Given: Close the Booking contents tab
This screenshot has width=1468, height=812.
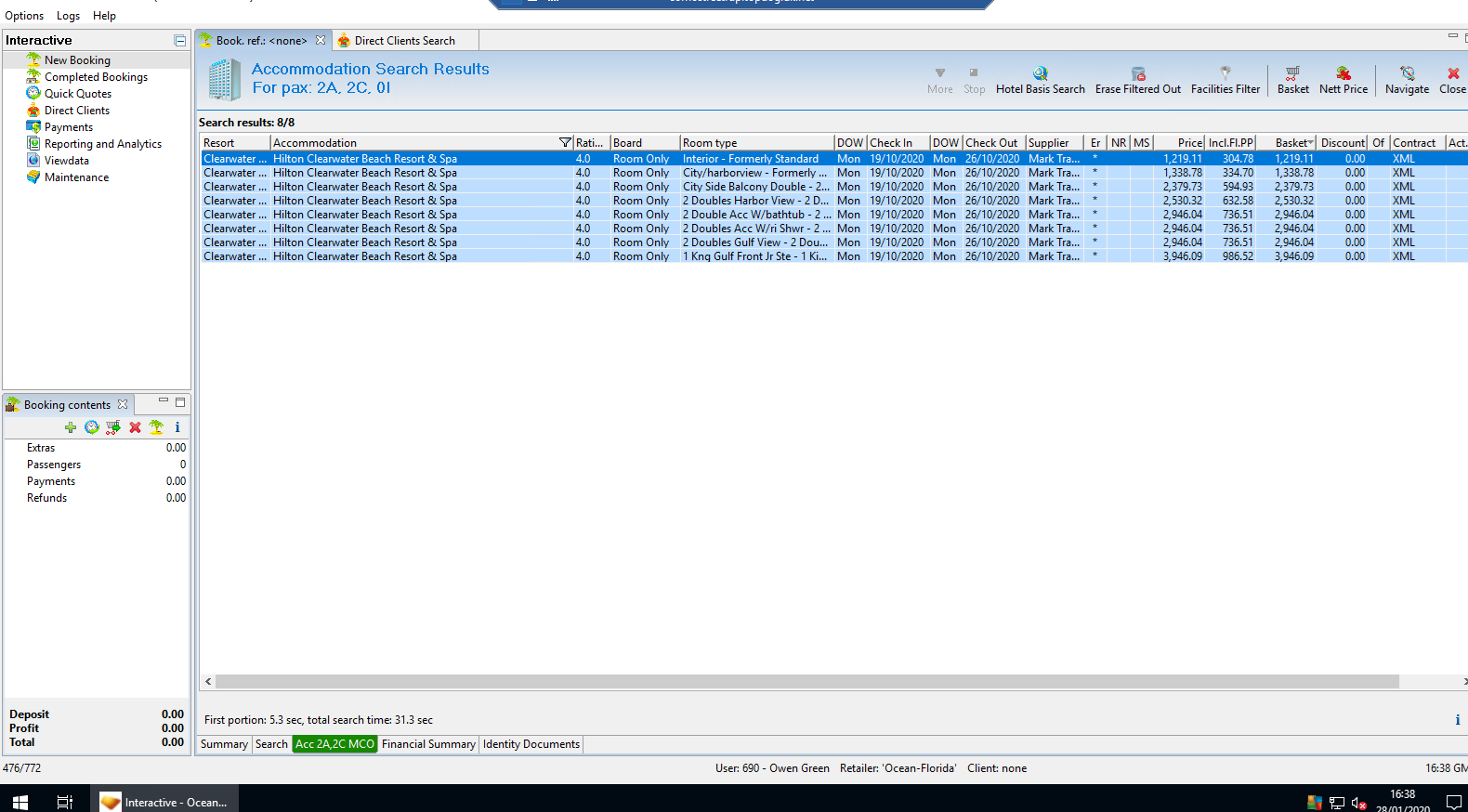Looking at the screenshot, I should [123, 405].
